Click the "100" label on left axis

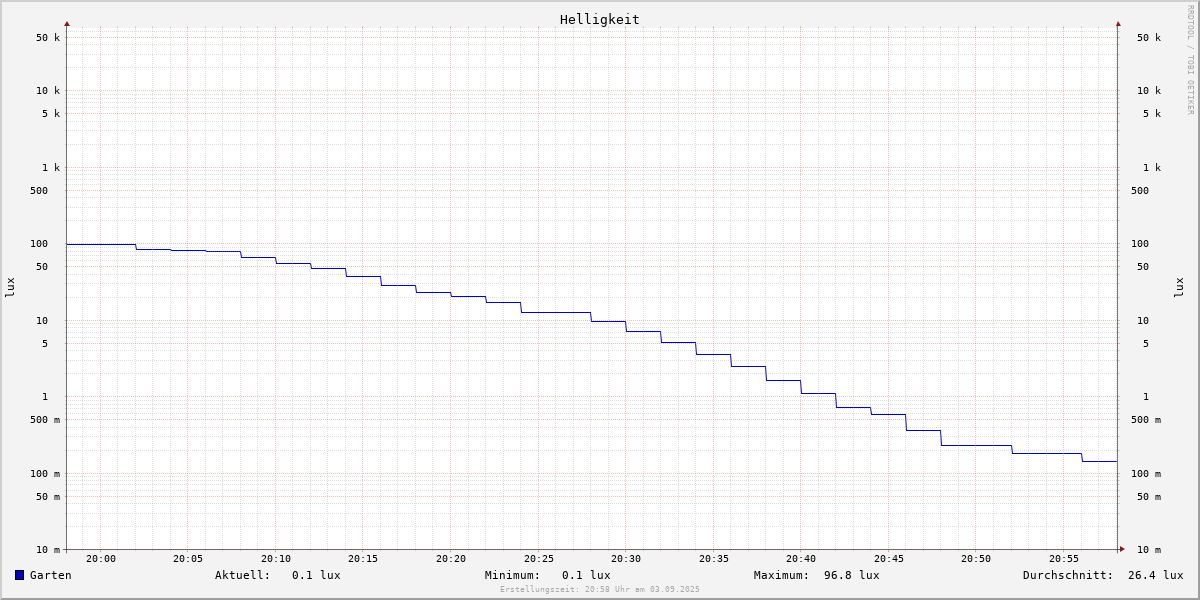pyautogui.click(x=39, y=244)
